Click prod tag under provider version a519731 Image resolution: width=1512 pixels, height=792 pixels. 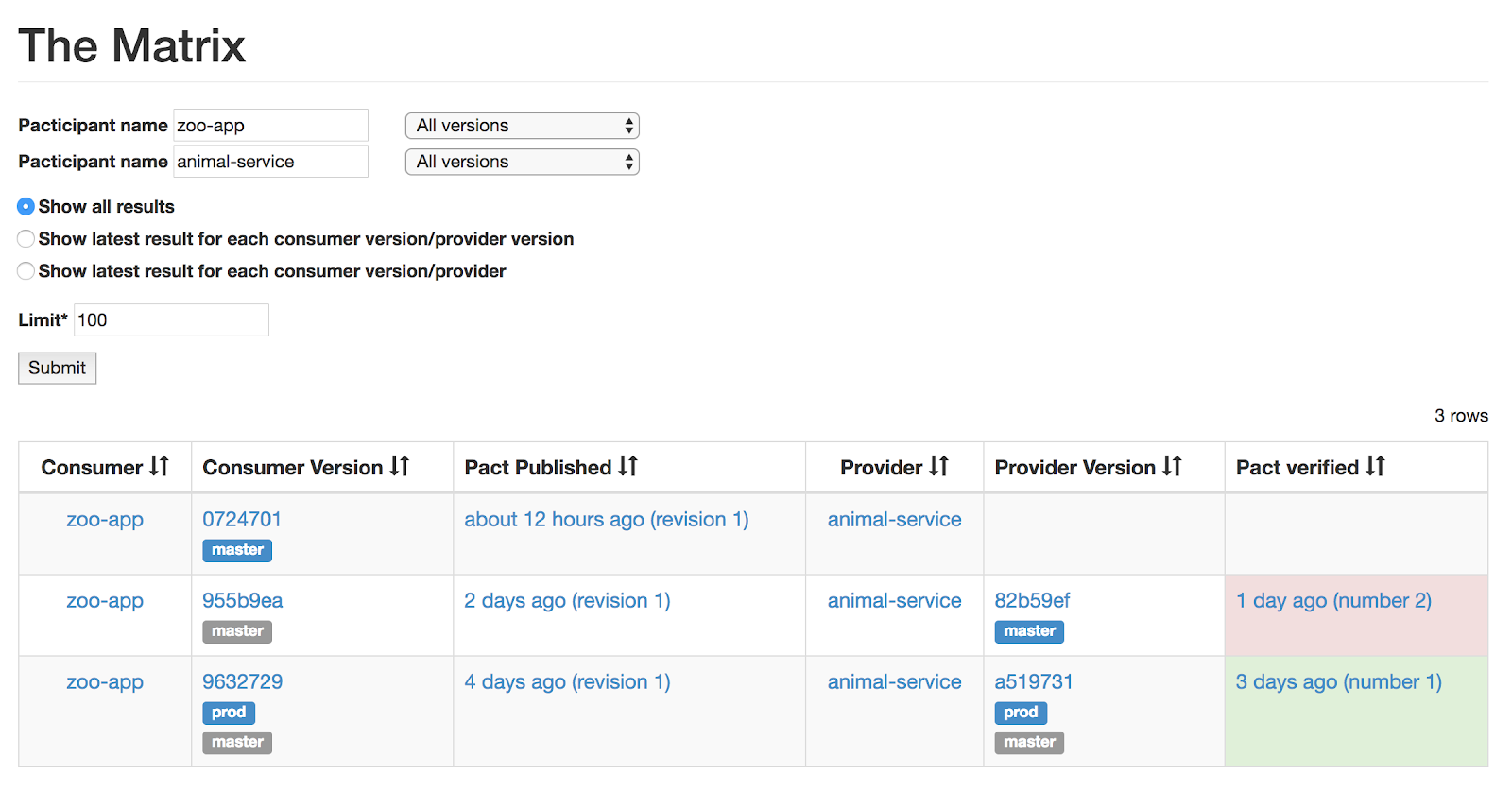[1021, 713]
